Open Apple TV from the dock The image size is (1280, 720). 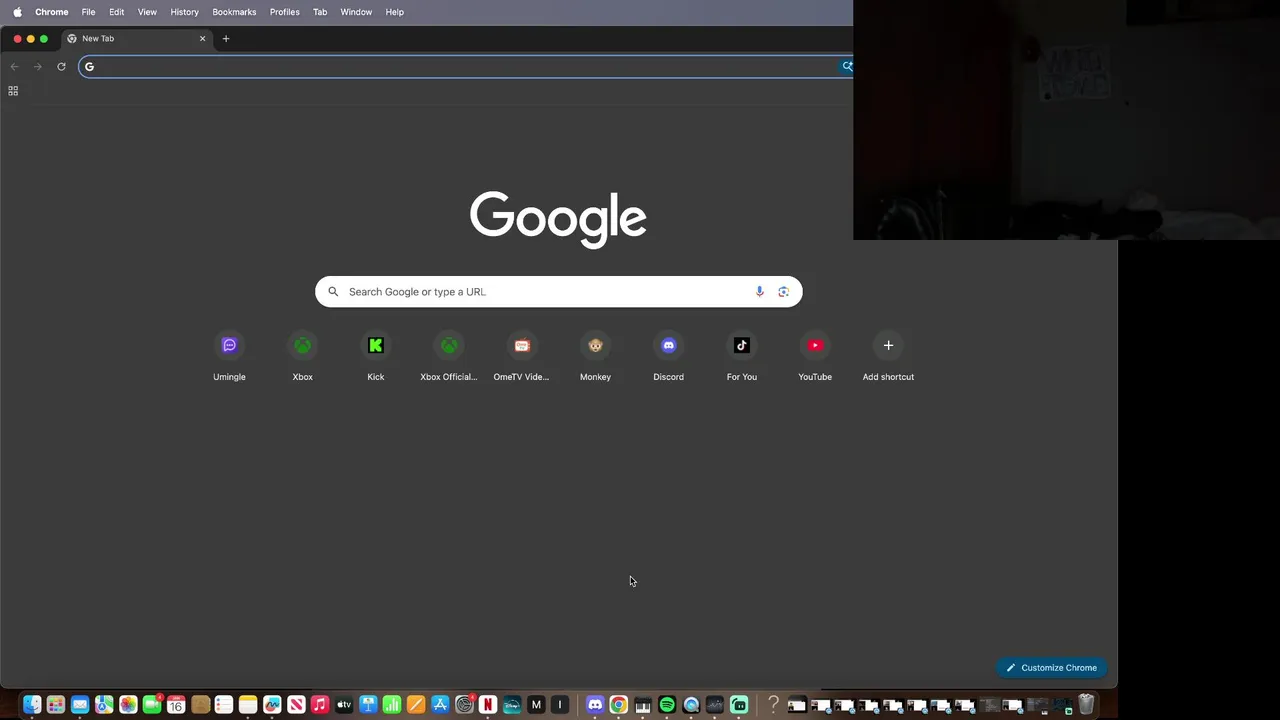coord(344,705)
